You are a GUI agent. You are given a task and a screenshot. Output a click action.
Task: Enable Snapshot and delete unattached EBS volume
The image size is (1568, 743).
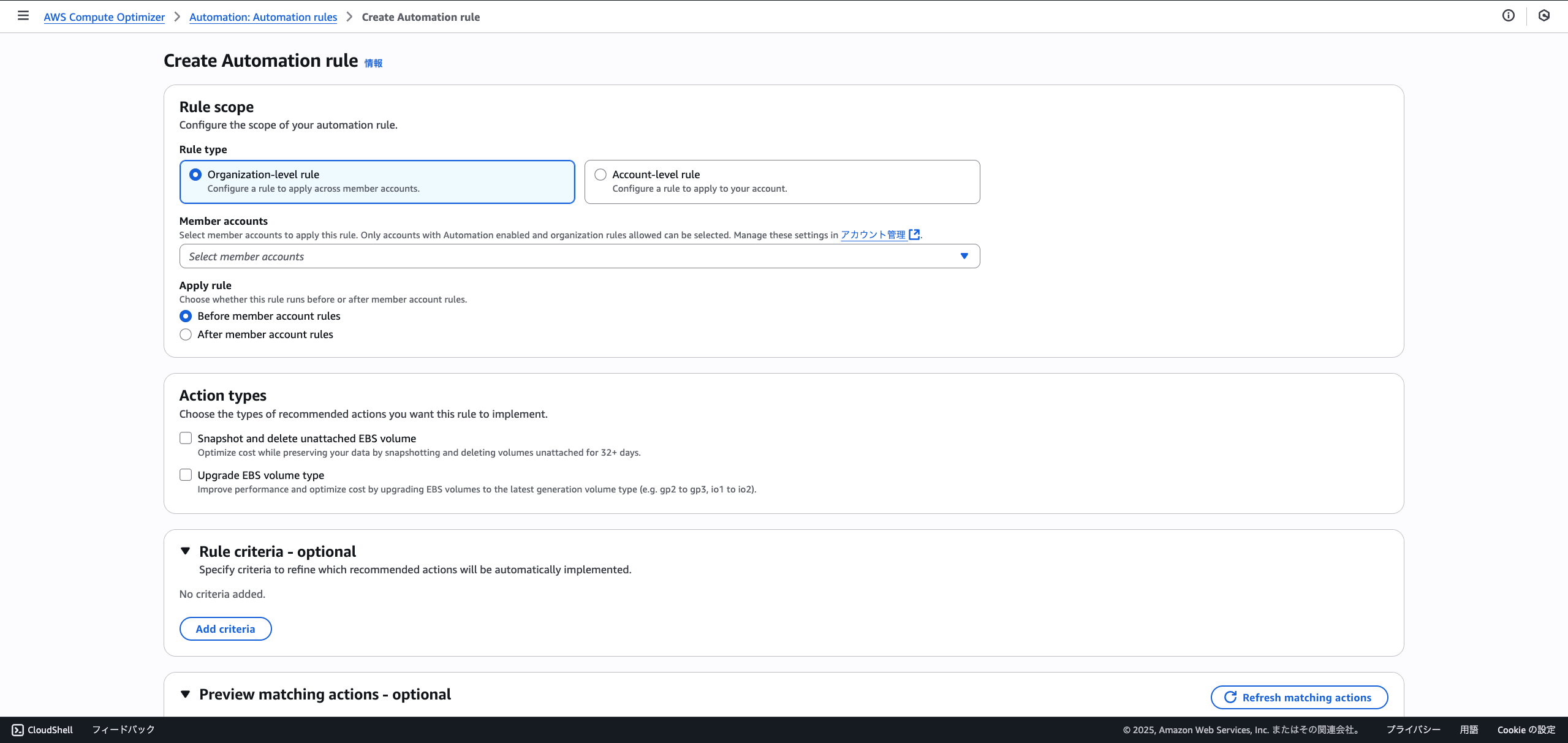pyautogui.click(x=186, y=438)
